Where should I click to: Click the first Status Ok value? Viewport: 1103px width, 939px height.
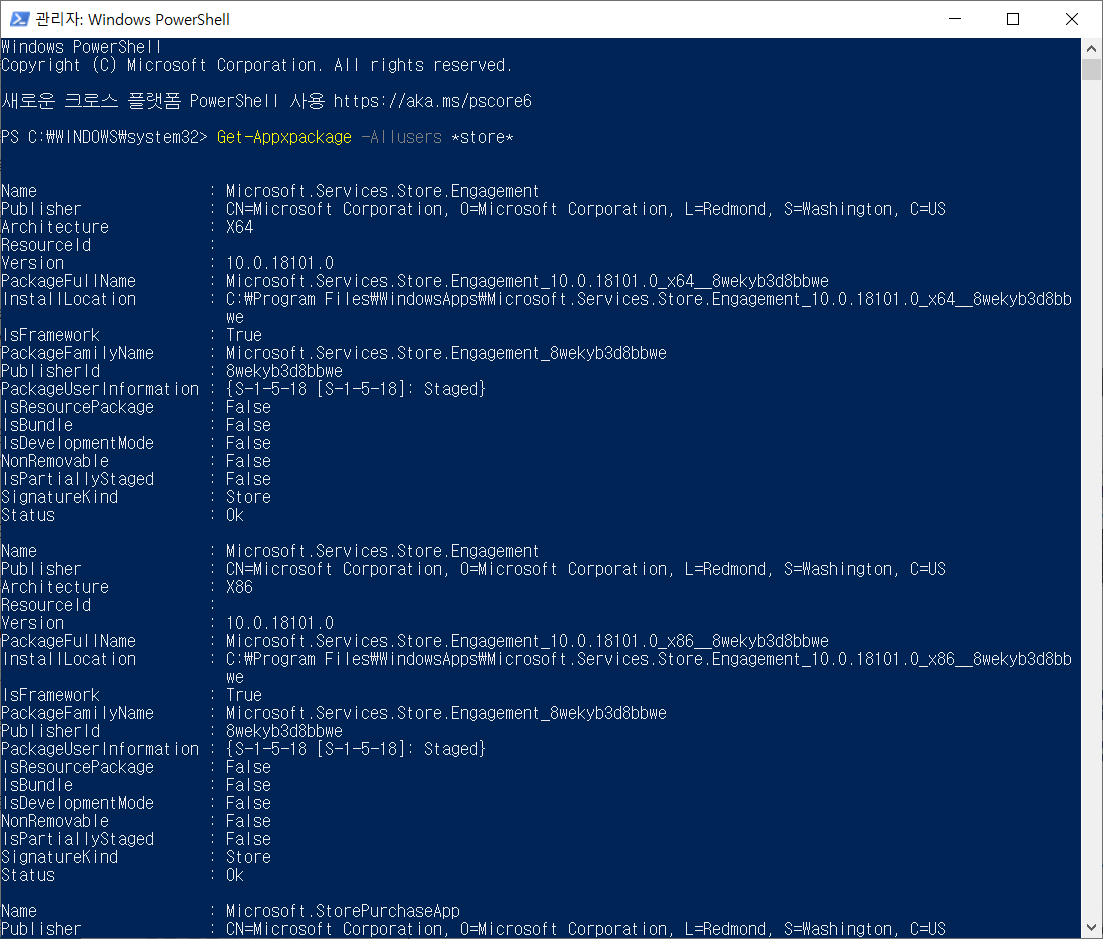point(235,516)
